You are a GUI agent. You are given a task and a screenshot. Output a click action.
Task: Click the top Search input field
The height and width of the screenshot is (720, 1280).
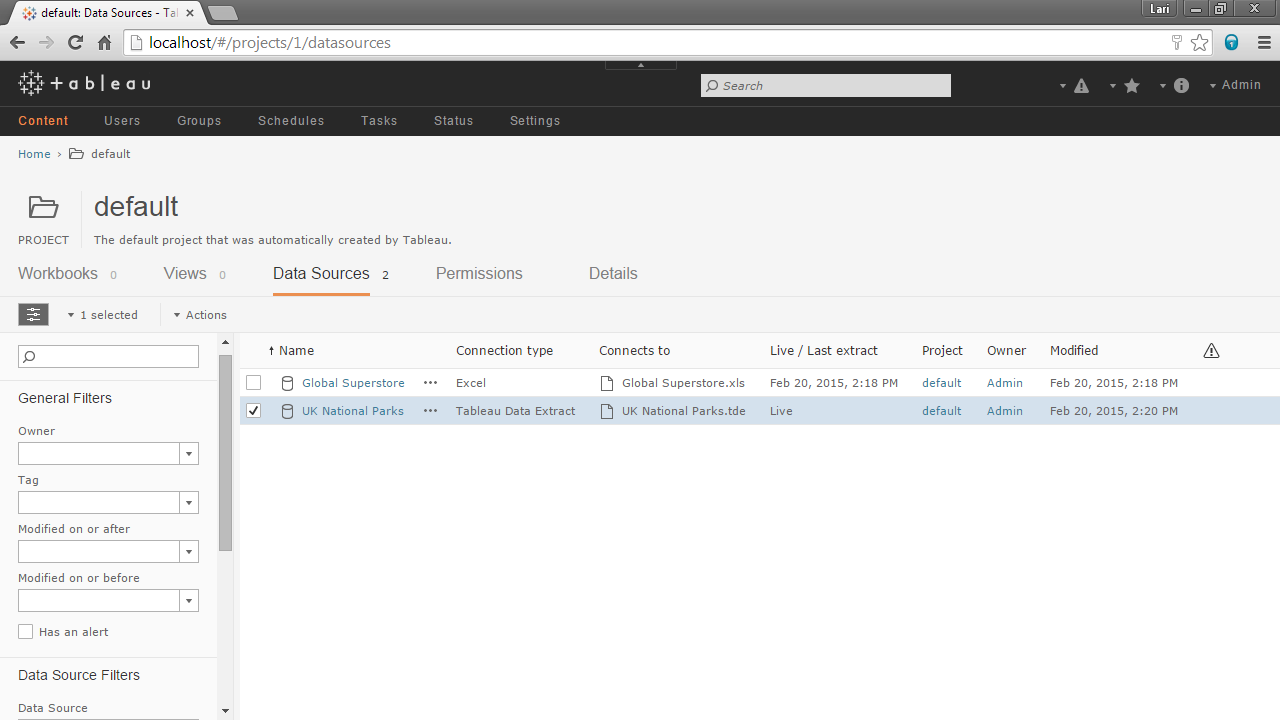coord(826,86)
